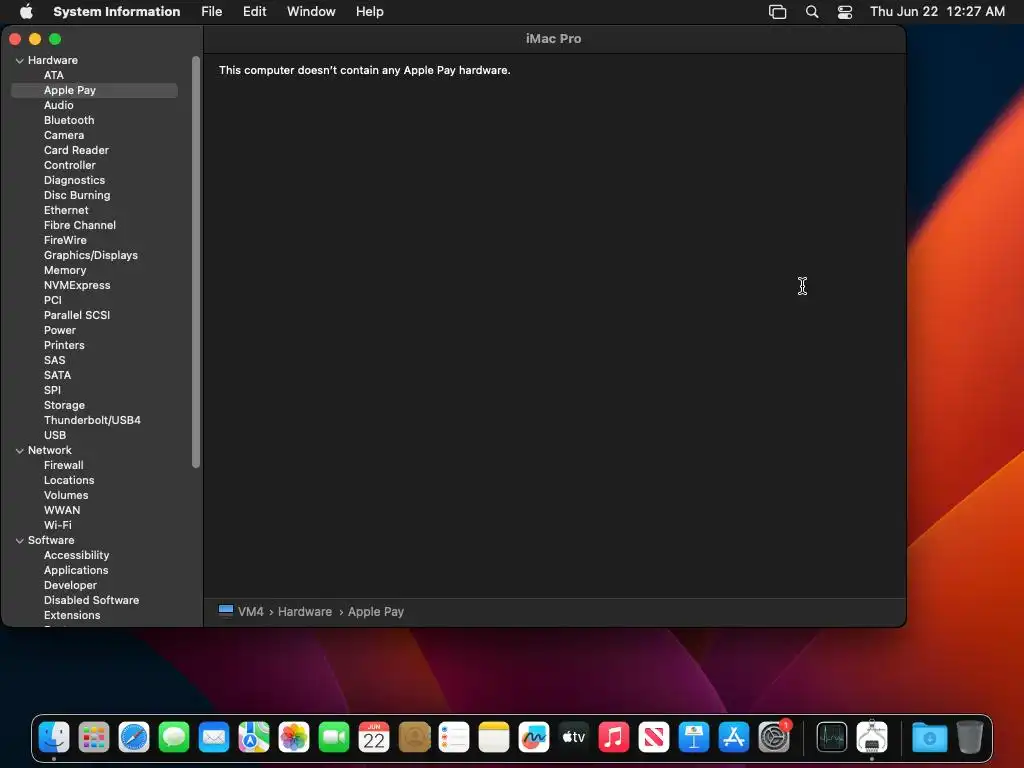Viewport: 1024px width, 768px height.
Task: Click the date and time in menu bar
Action: coord(937,12)
